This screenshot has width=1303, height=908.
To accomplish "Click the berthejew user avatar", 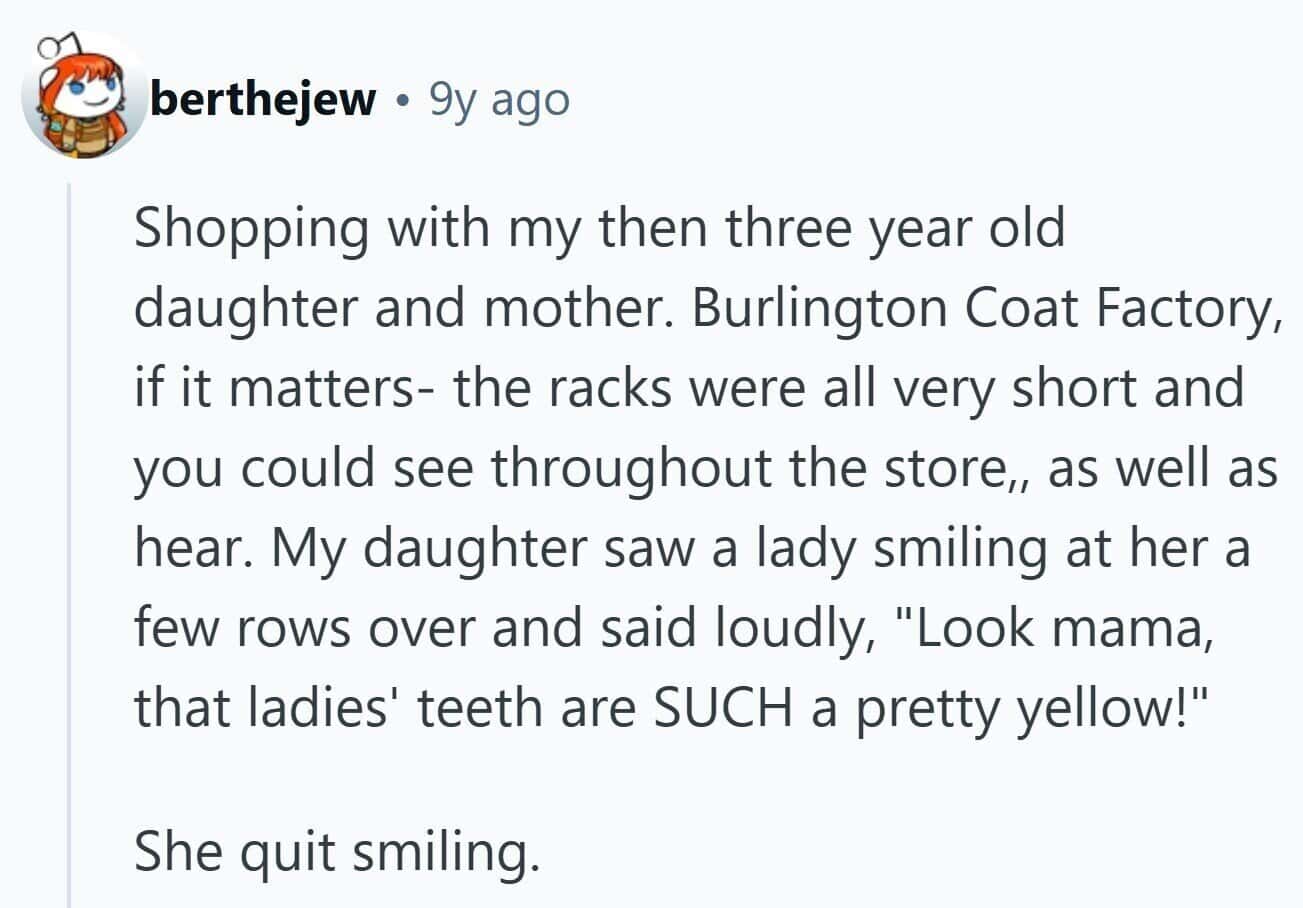I will click(85, 98).
